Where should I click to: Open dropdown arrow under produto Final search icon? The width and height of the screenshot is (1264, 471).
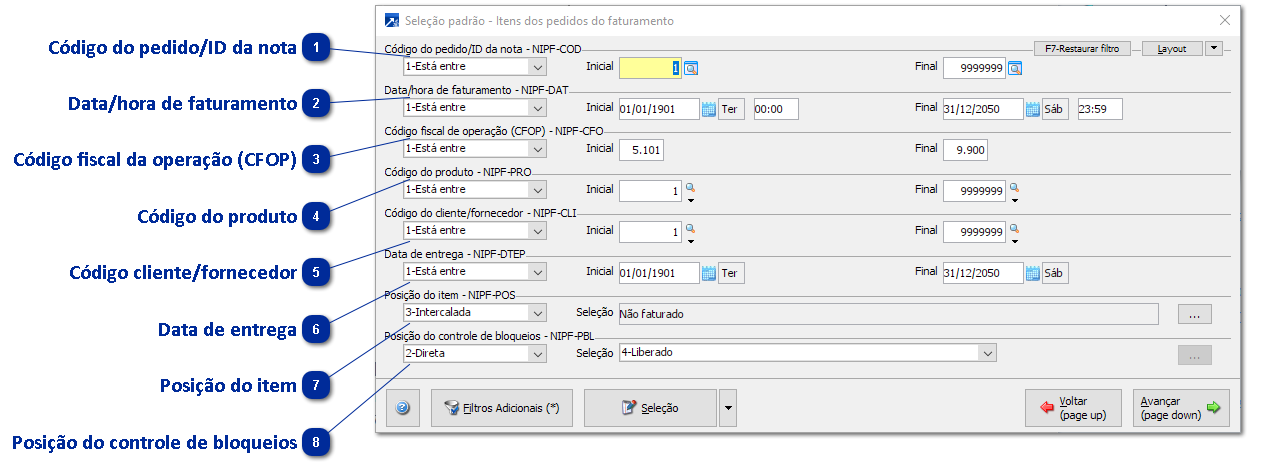1014,200
